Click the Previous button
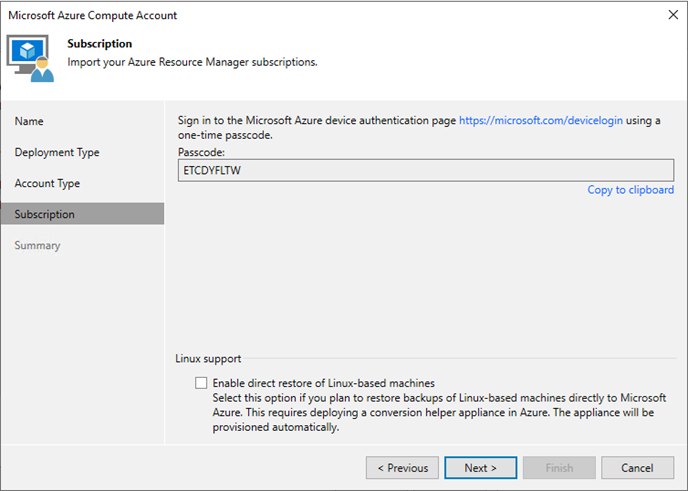 (402, 468)
